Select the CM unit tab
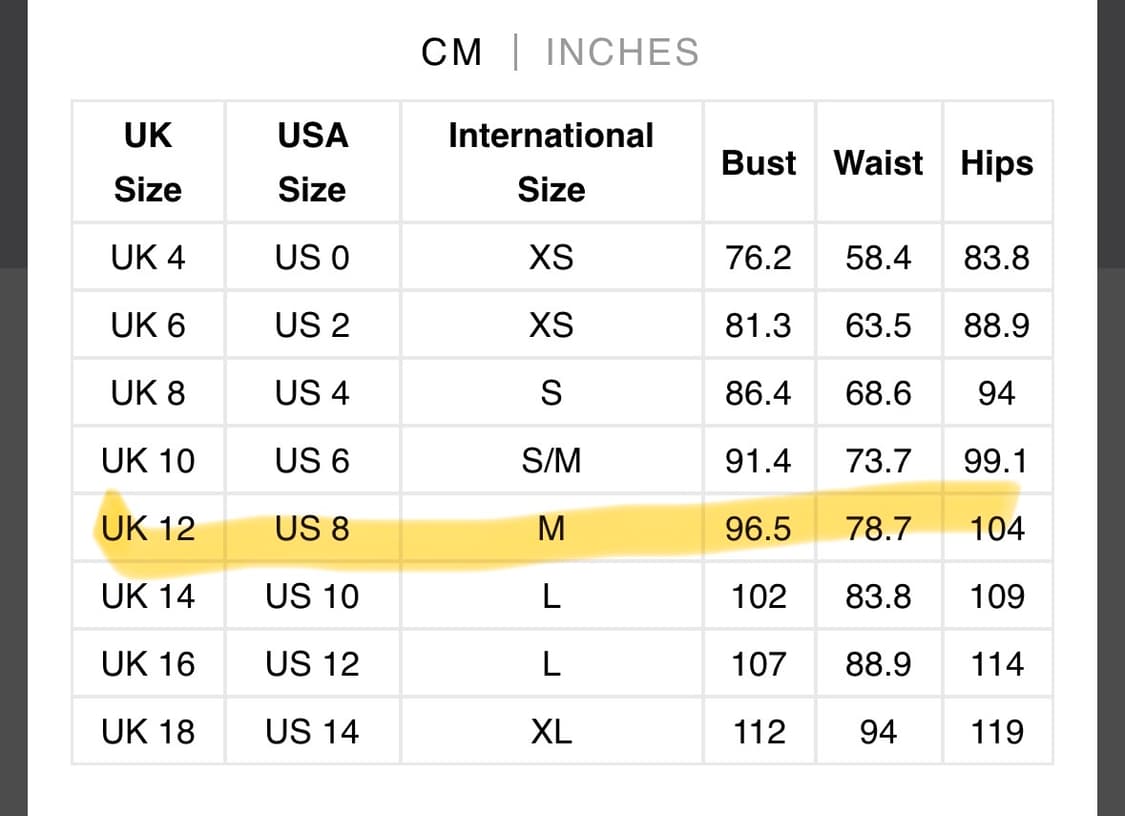 (452, 52)
